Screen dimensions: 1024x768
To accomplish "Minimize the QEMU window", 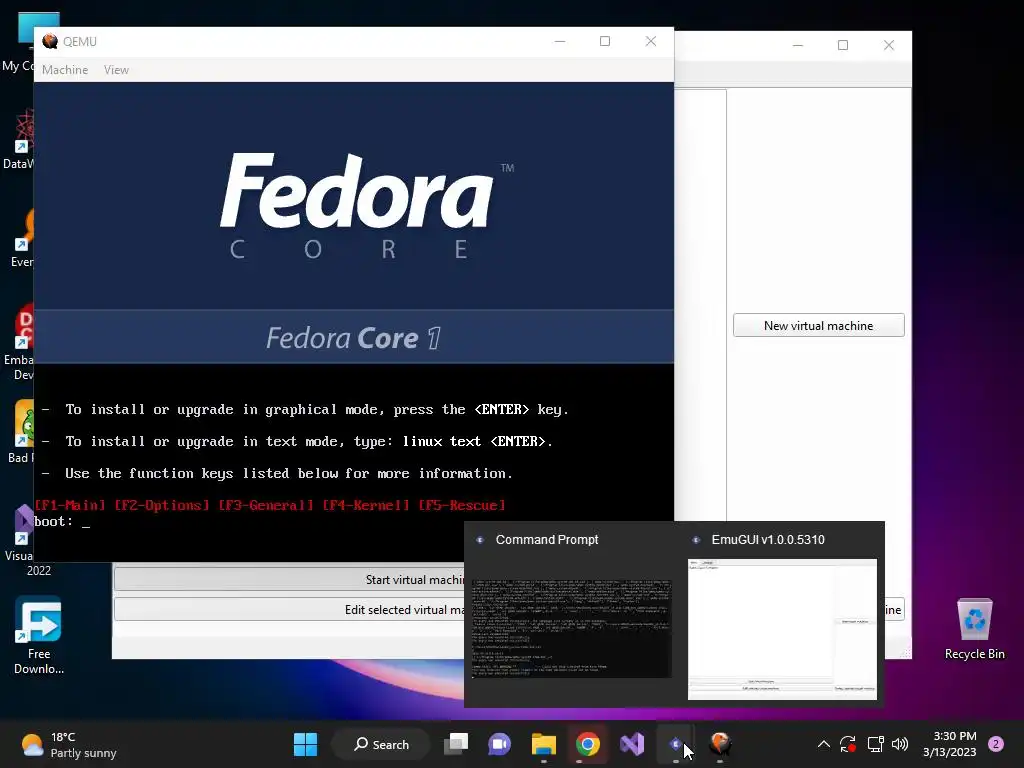I will tap(560, 41).
